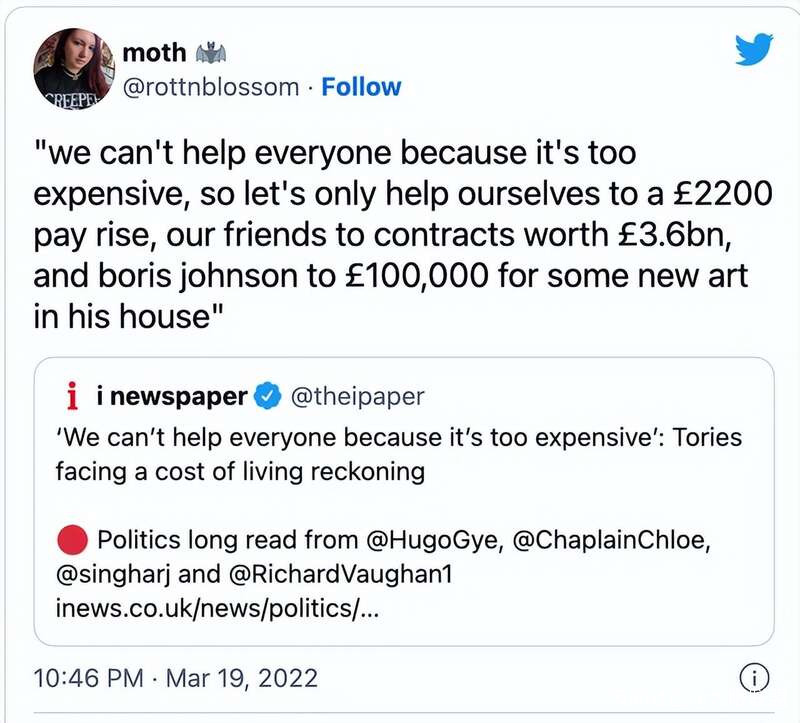Click the info icon beside the timestamp
Viewport: 800px width, 723px height.
(753, 678)
